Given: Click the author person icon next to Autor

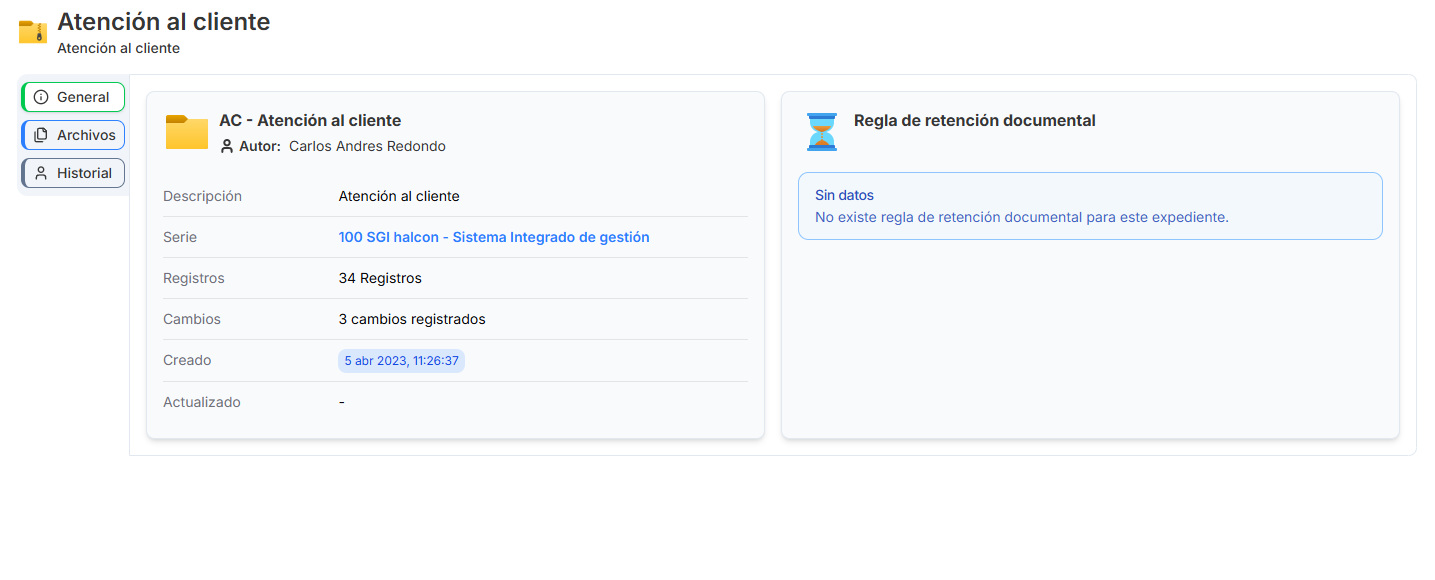Looking at the screenshot, I should pos(227,146).
